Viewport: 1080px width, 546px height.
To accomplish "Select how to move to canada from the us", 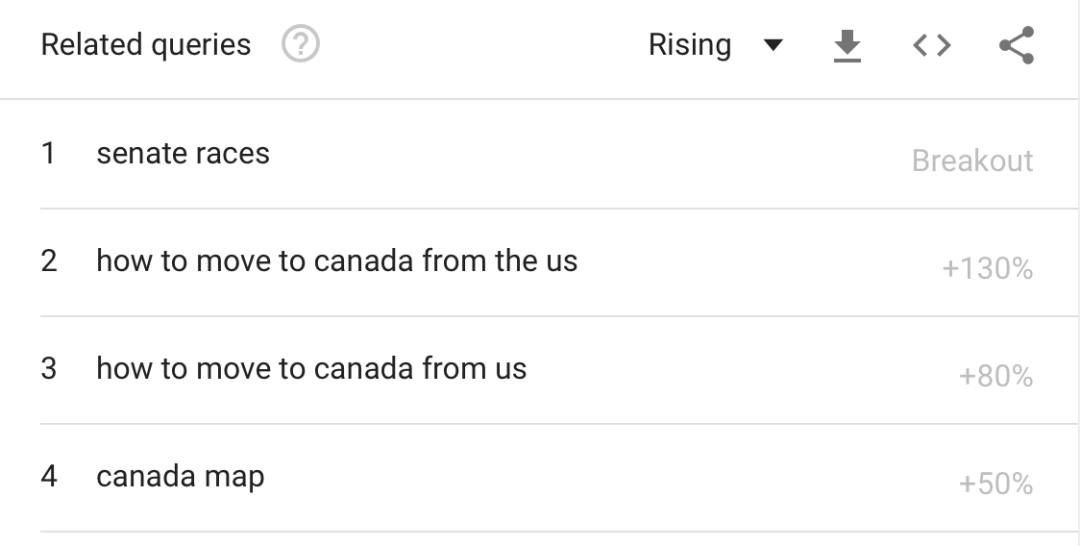I will tap(337, 261).
